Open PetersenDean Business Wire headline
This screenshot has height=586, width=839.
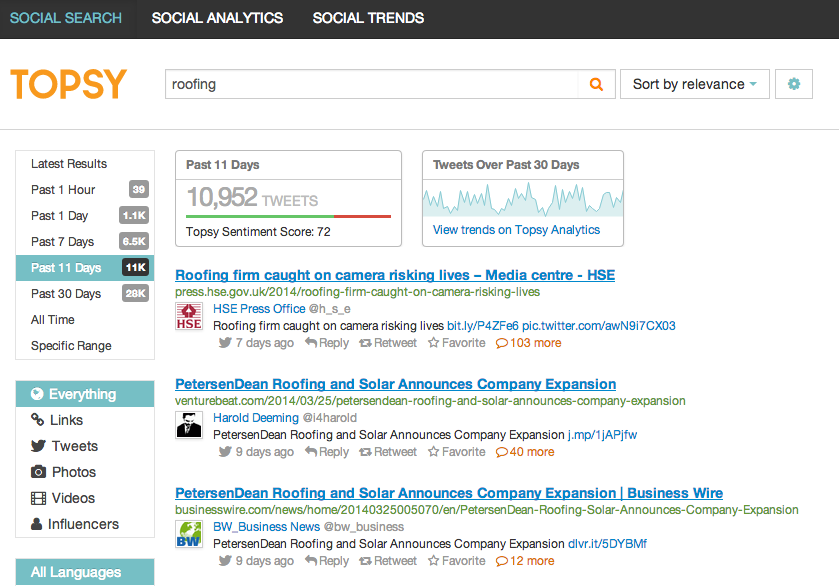coord(449,493)
